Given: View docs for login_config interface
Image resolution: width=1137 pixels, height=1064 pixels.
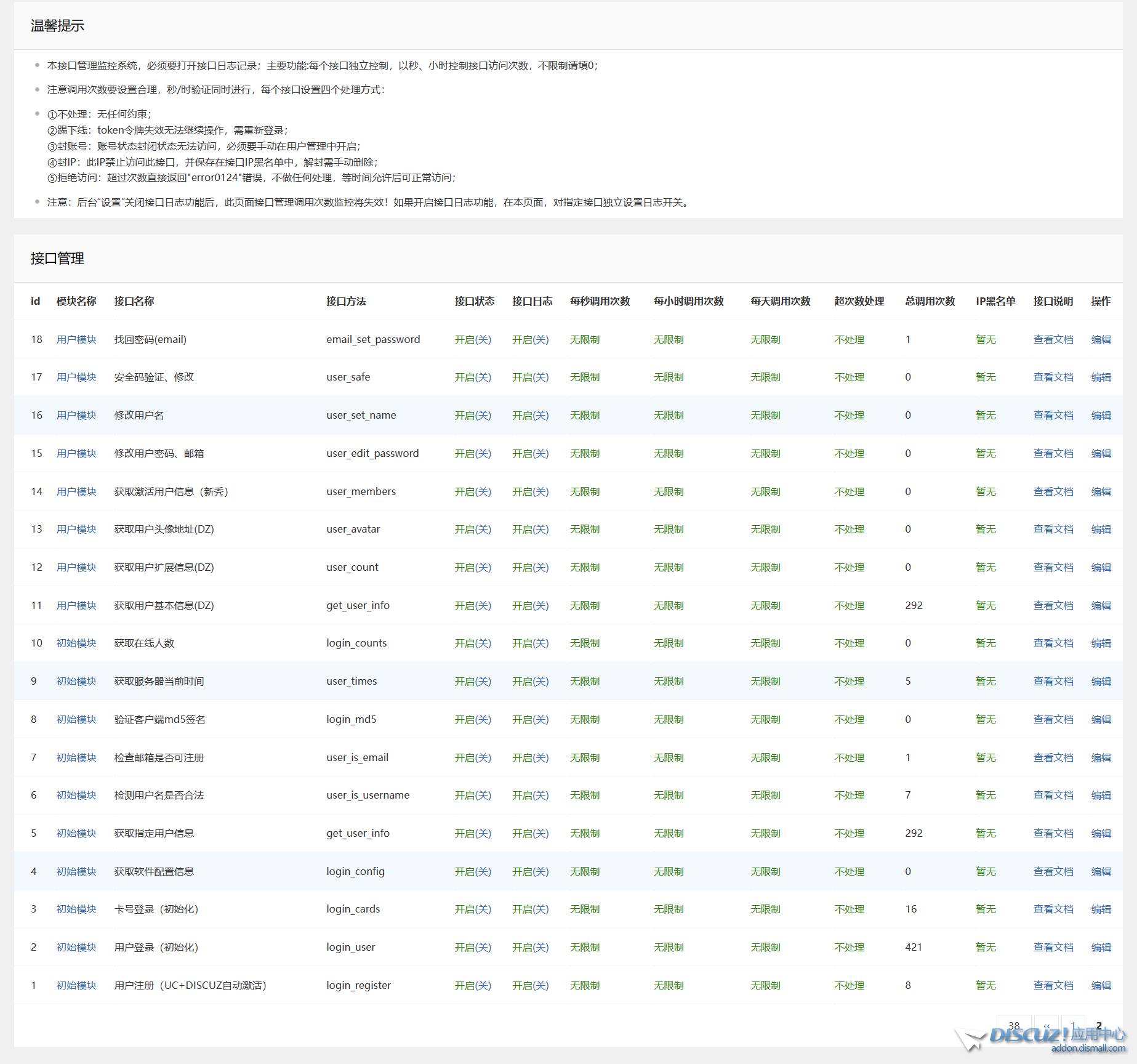Looking at the screenshot, I should coord(1053,871).
